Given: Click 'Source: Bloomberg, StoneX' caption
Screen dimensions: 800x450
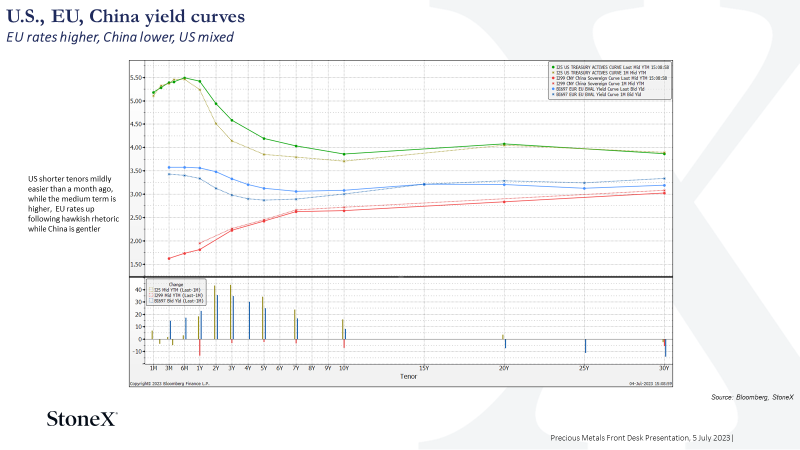Looking at the screenshot, I should point(753,397).
